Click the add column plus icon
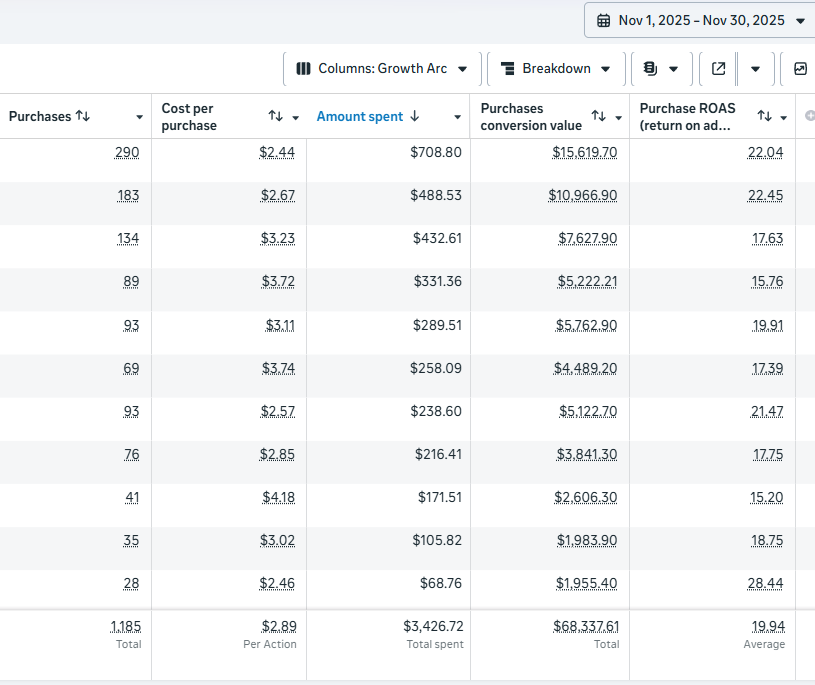The image size is (815, 685). 808,117
